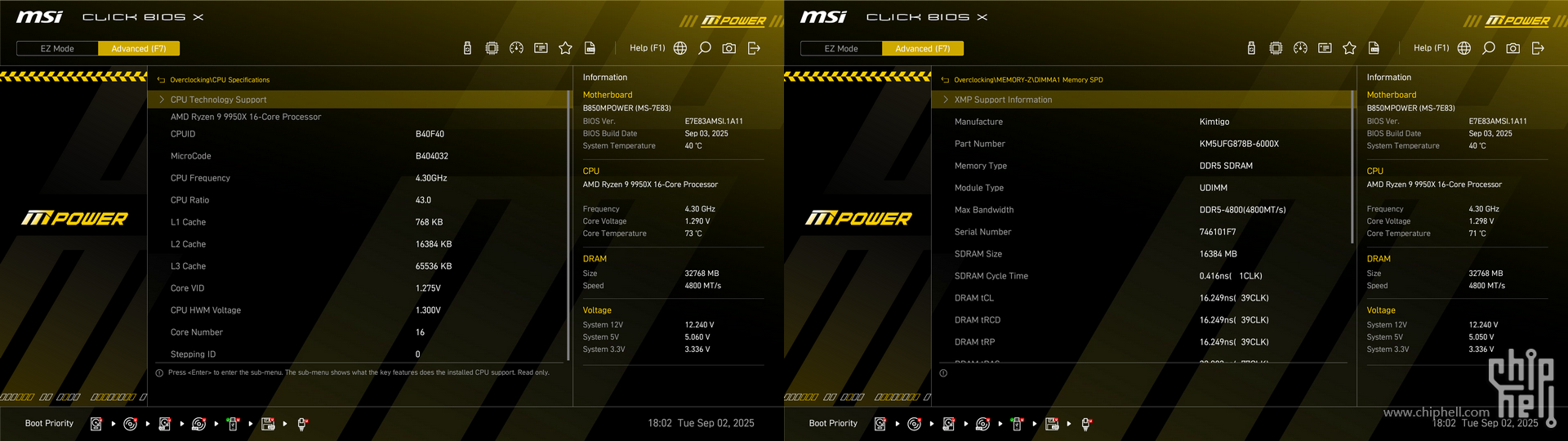Select the SDRAM Cycle Time row
The image size is (1568, 441).
pos(1142,276)
